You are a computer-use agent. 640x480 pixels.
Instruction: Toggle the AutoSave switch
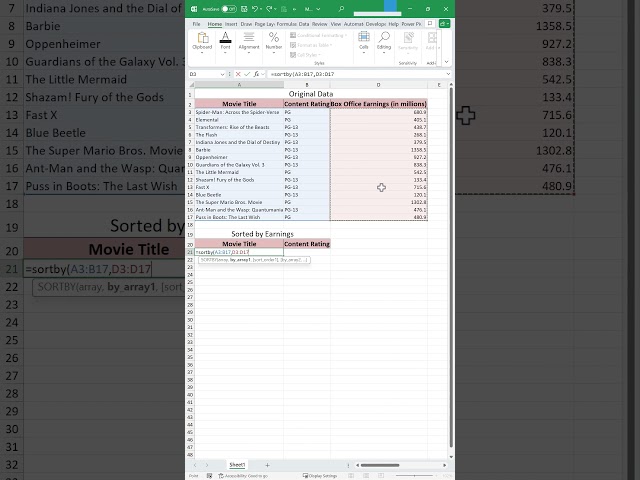229,9
